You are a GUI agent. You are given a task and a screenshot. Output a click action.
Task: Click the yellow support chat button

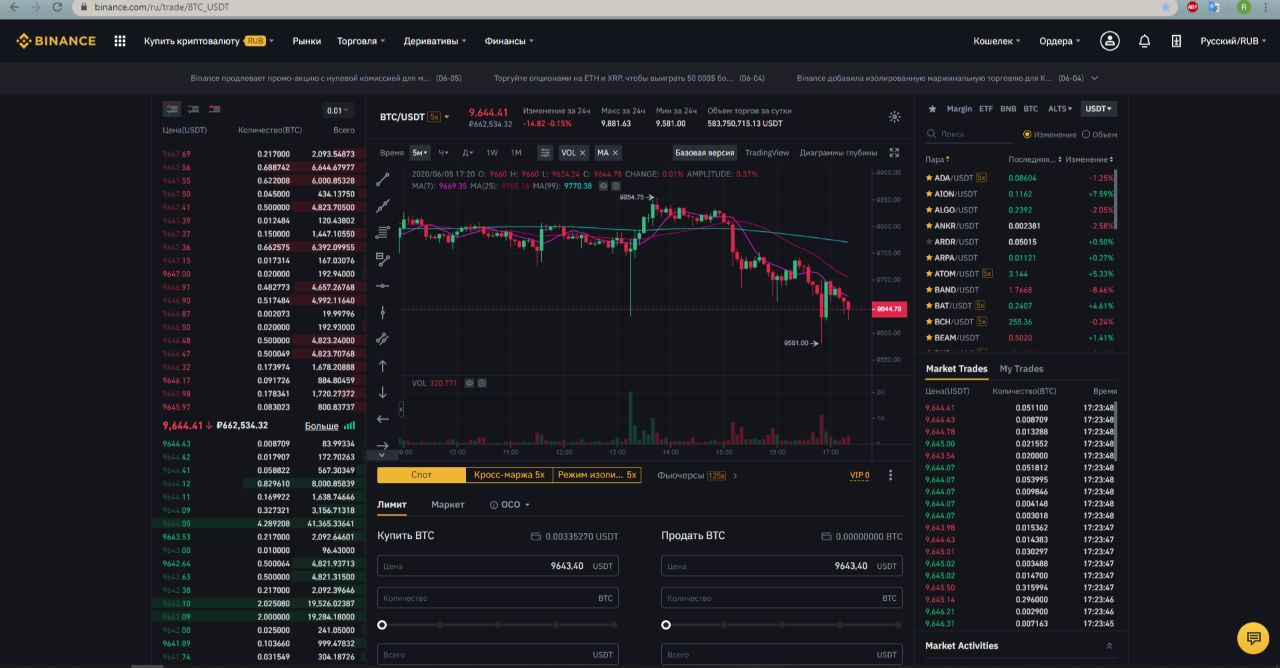pos(1252,637)
